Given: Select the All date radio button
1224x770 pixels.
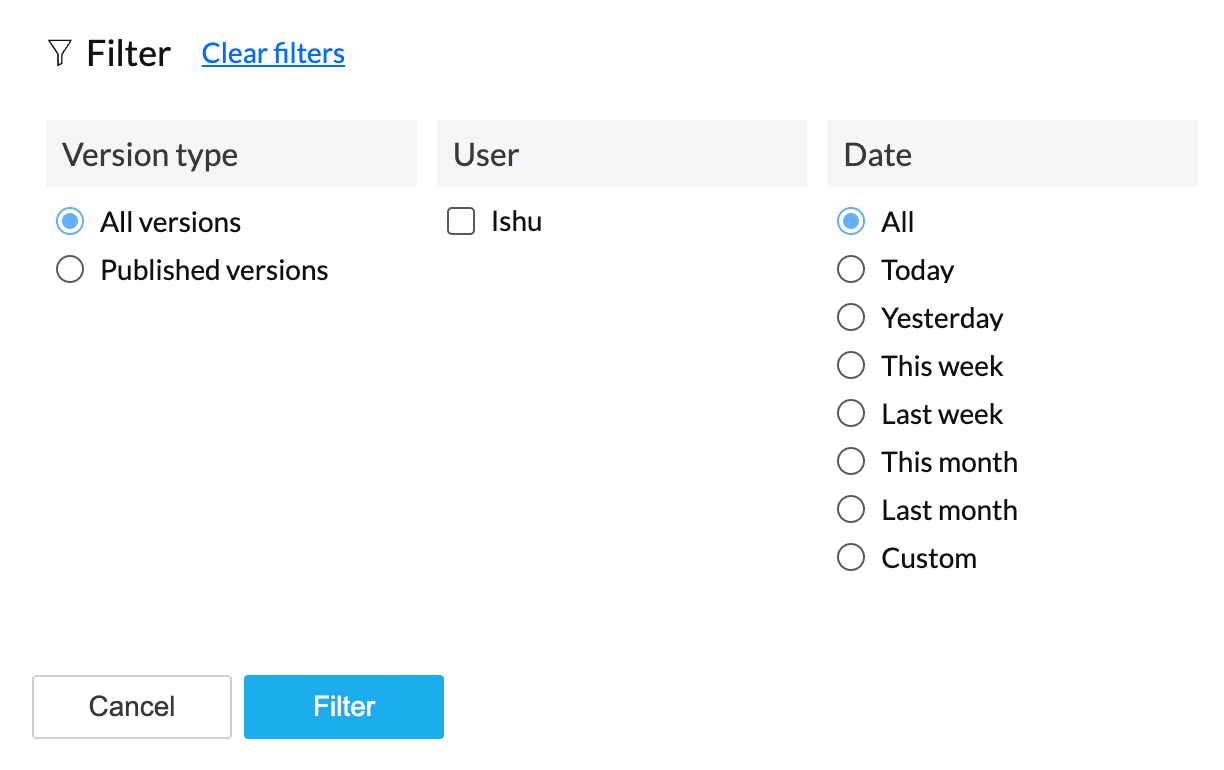Looking at the screenshot, I should 851,222.
